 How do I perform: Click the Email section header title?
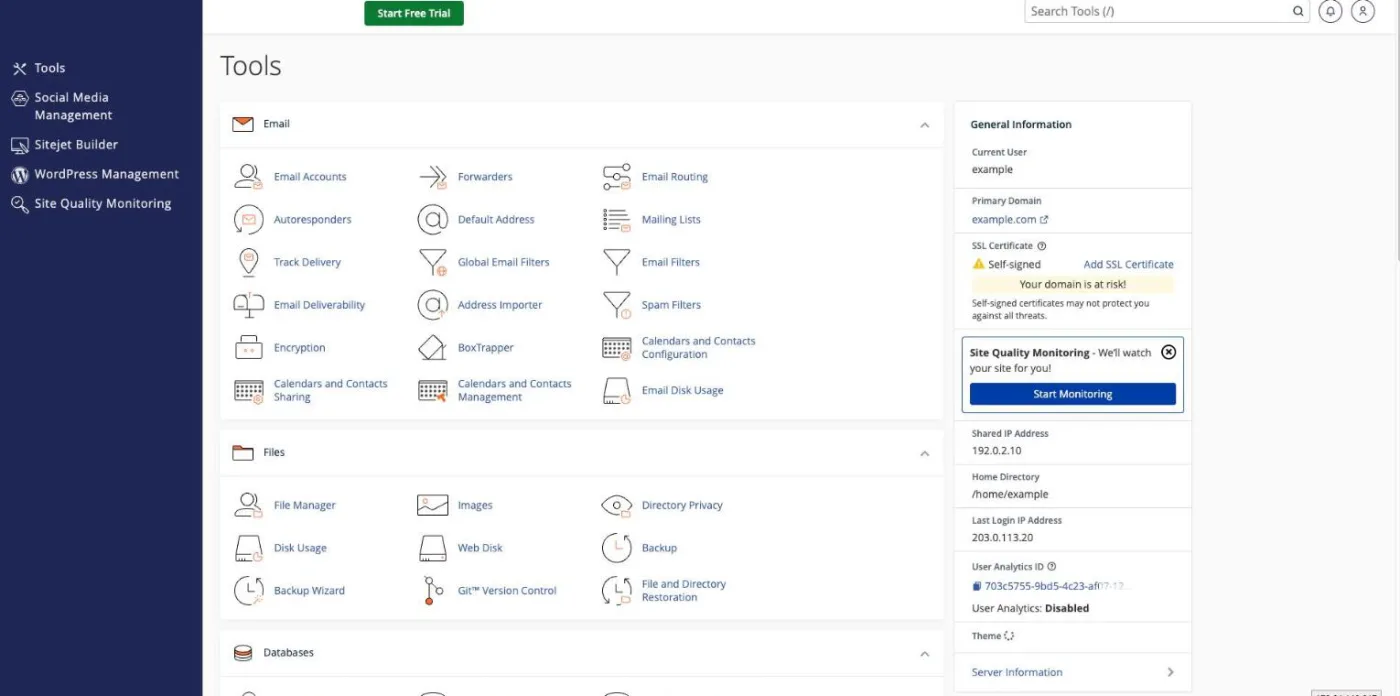click(277, 124)
